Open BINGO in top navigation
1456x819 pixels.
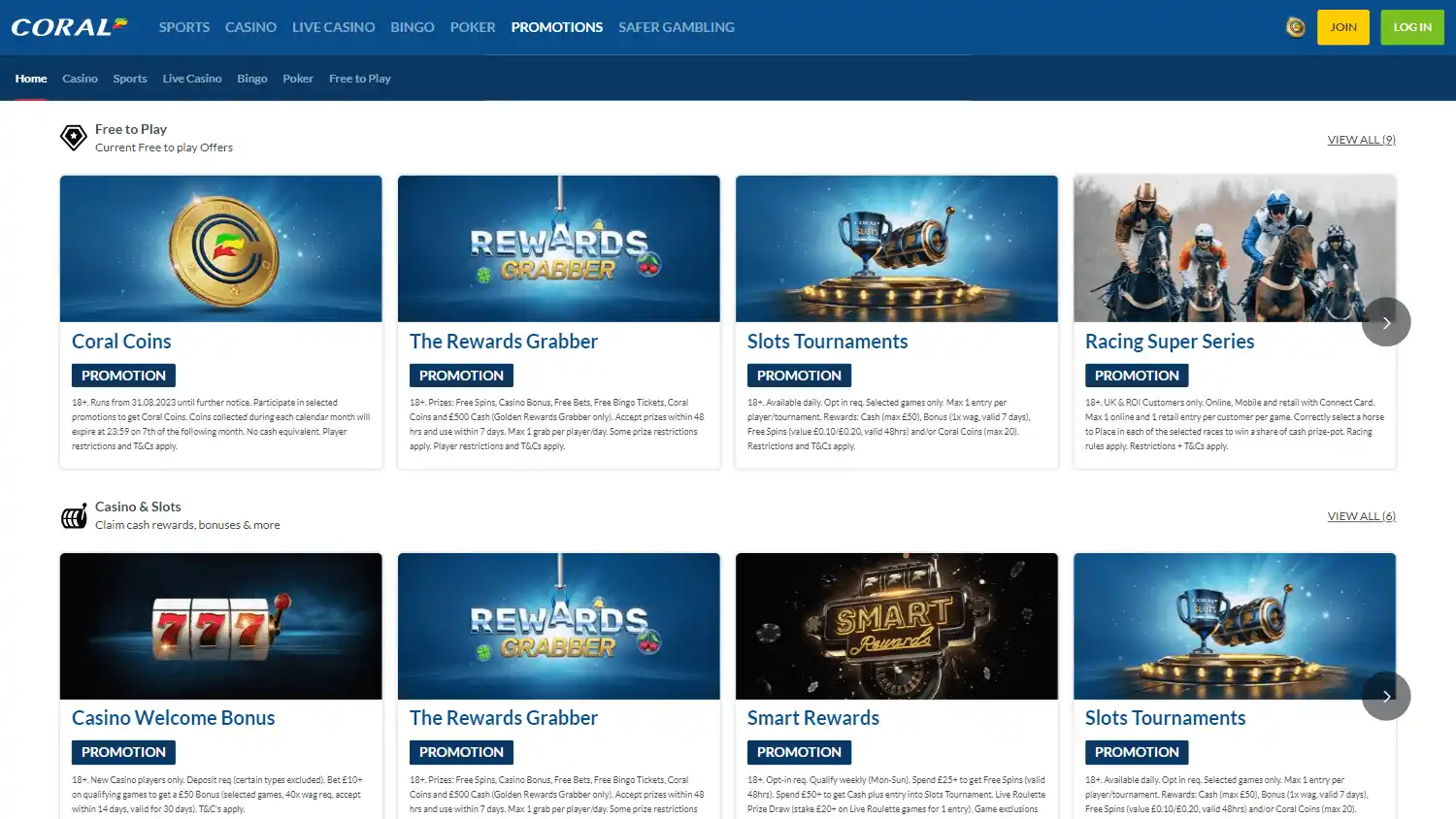click(x=413, y=27)
